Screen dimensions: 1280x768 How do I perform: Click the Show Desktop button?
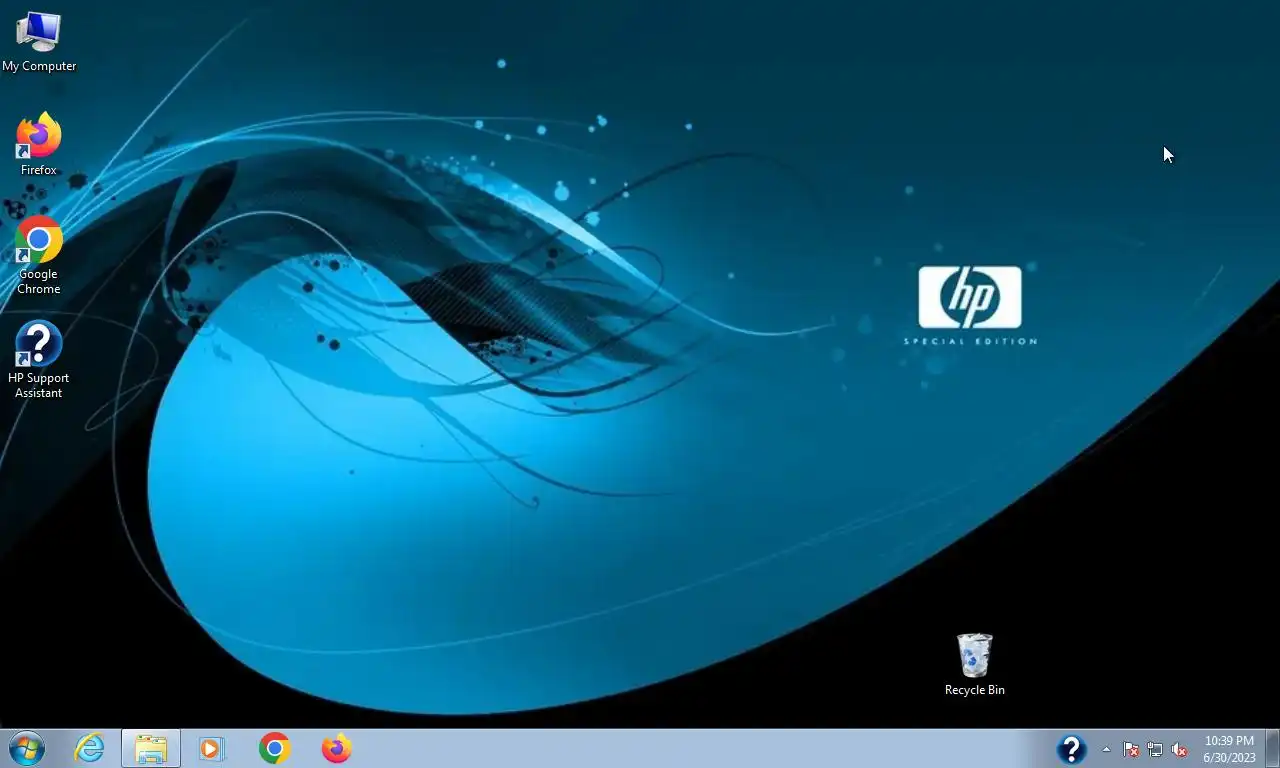pos(1272,748)
